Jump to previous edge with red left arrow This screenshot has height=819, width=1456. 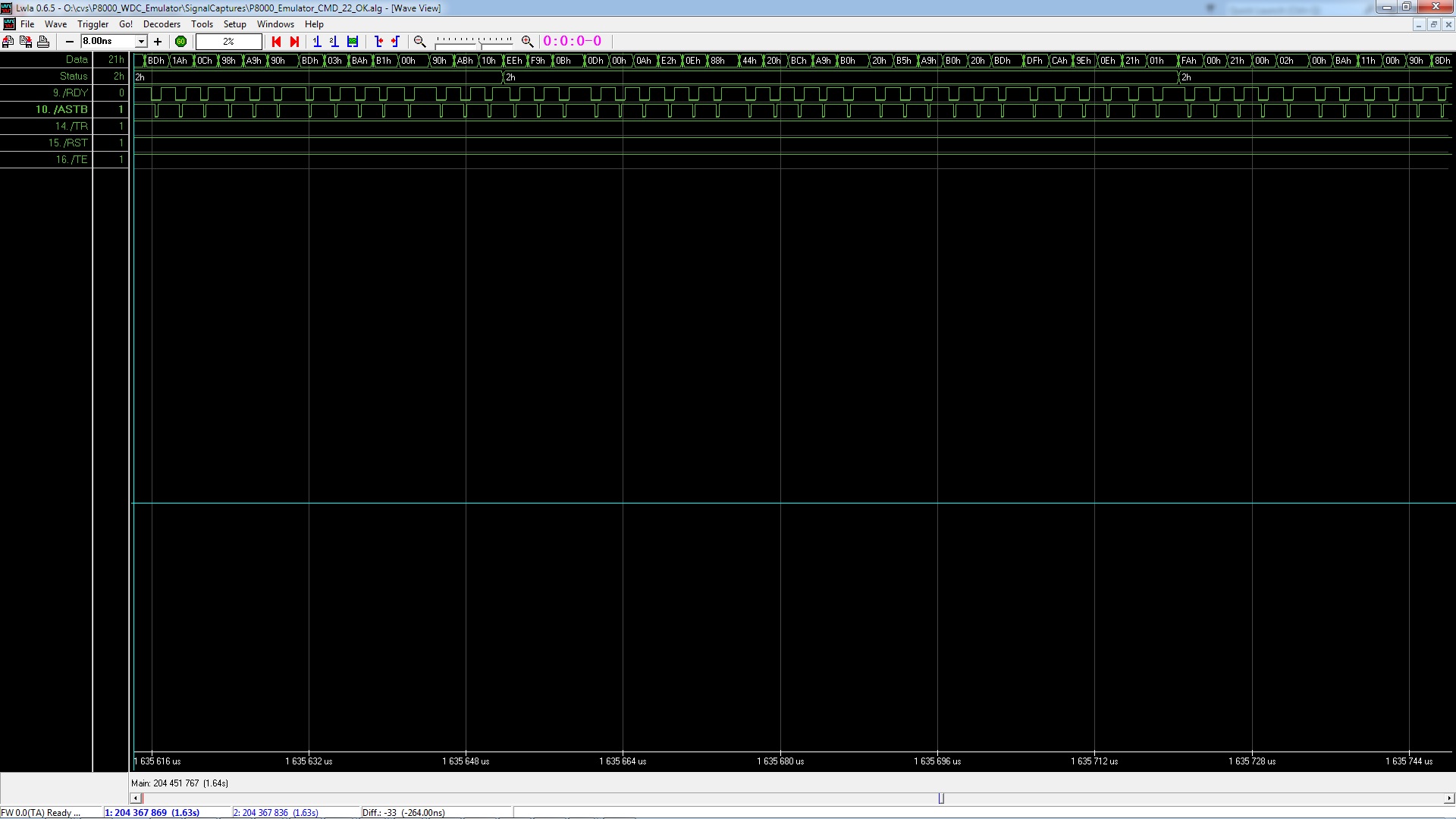tap(277, 42)
